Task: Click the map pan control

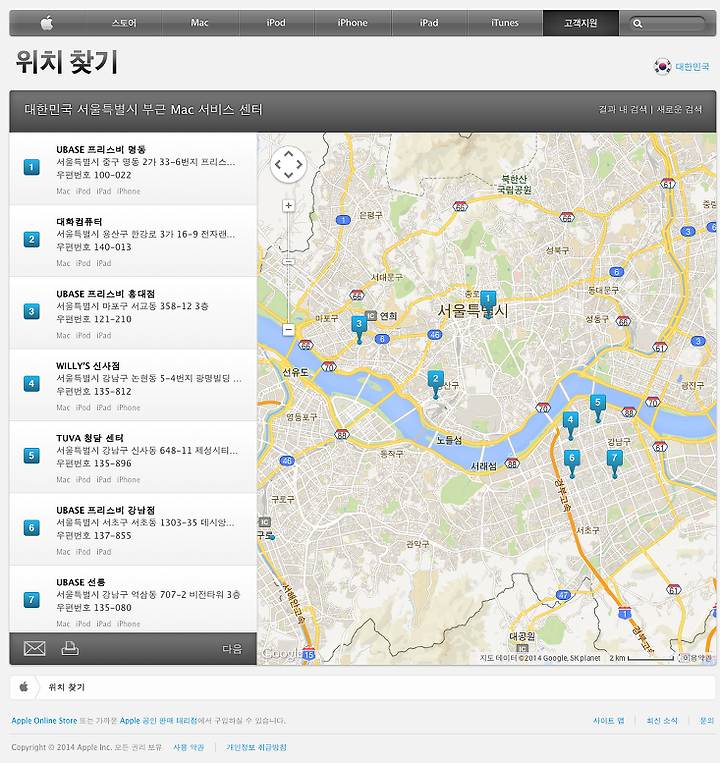Action: click(288, 164)
